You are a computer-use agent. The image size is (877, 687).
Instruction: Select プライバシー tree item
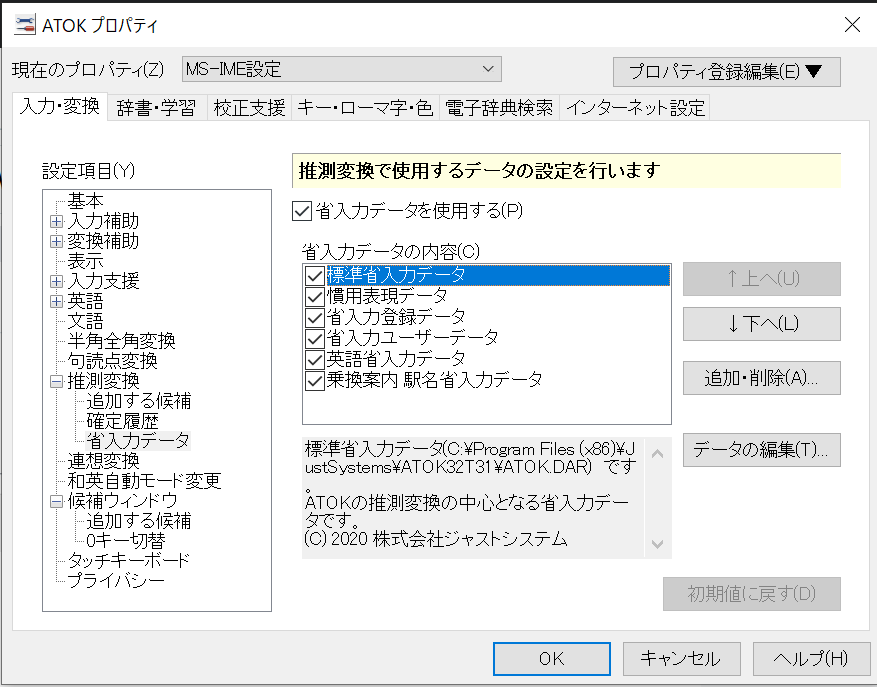coord(116,581)
